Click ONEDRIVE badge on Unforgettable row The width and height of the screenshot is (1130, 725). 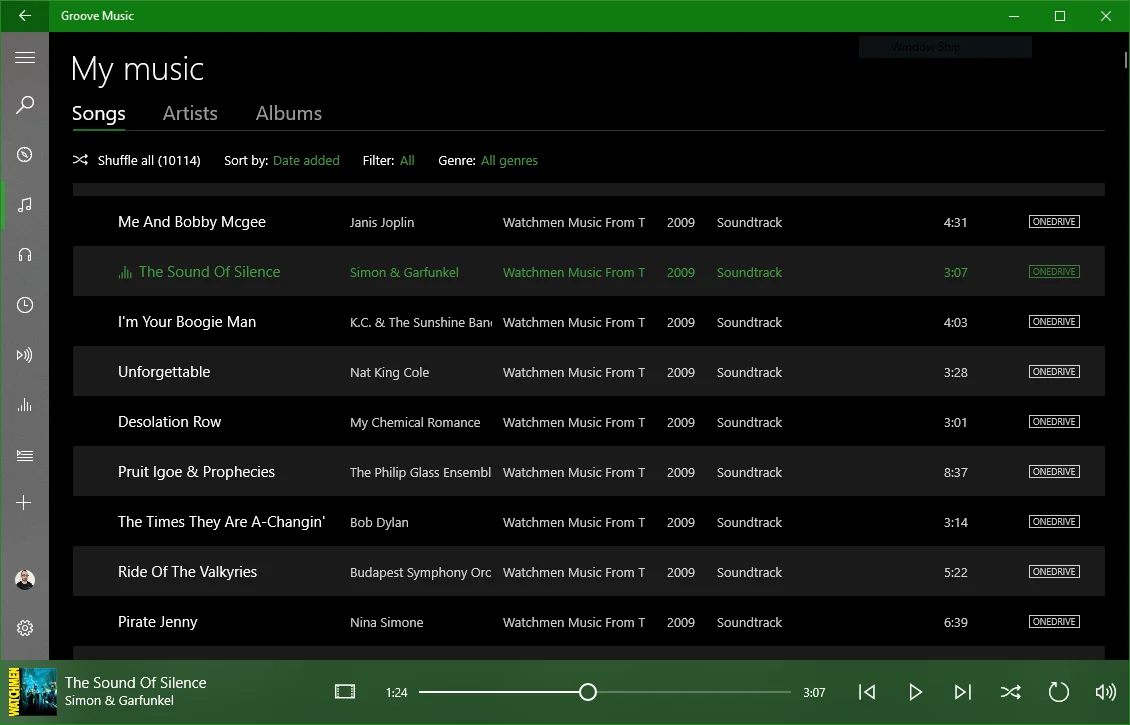[1054, 372]
